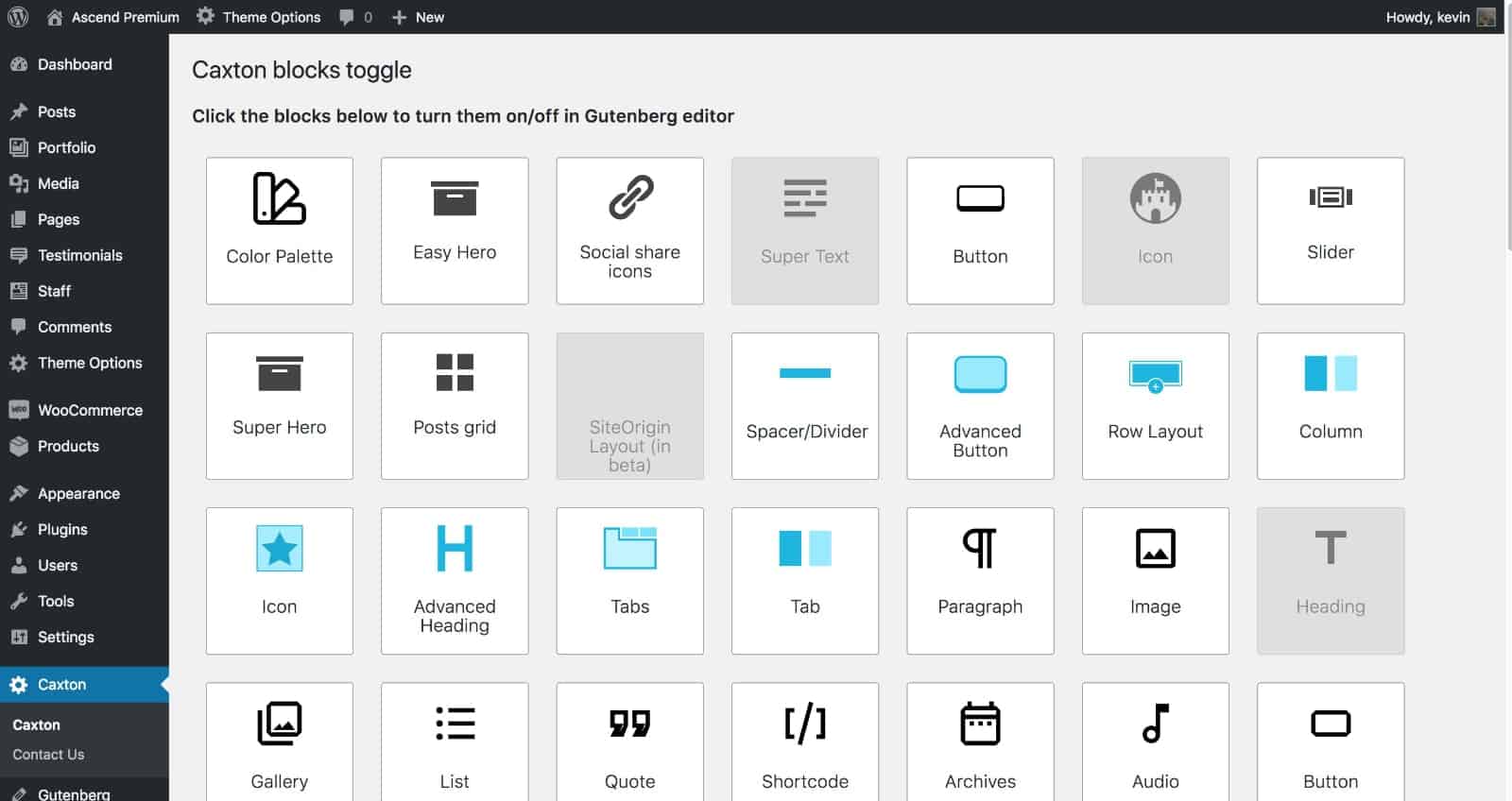The height and width of the screenshot is (801, 1512).
Task: Click the Row Layout blue screen icon
Action: pos(1155,376)
